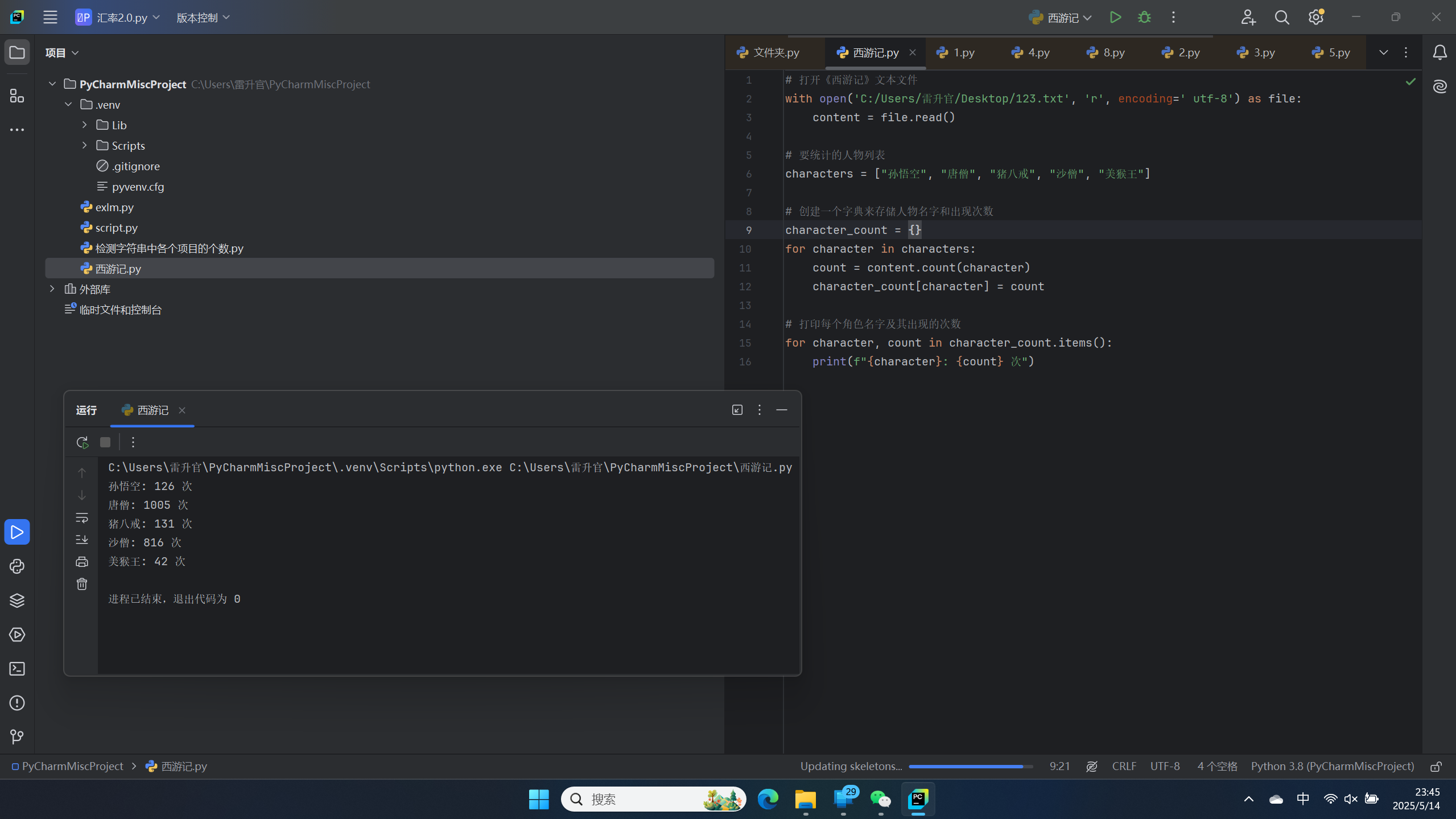Screen dimensions: 1456x819
Task: Expand the 外部库 node
Action: pos(52,289)
